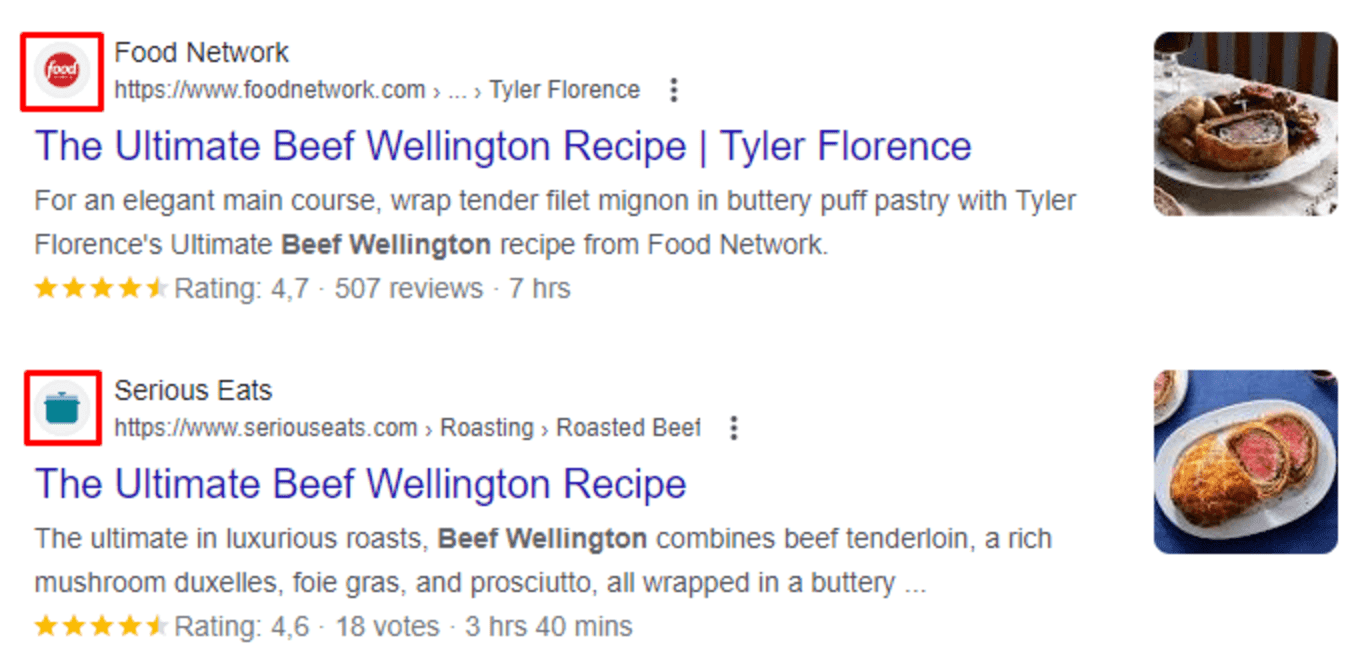The image size is (1366, 672).
Task: Open the Serious Eats Beef Wellington Recipe title
Action: [360, 485]
